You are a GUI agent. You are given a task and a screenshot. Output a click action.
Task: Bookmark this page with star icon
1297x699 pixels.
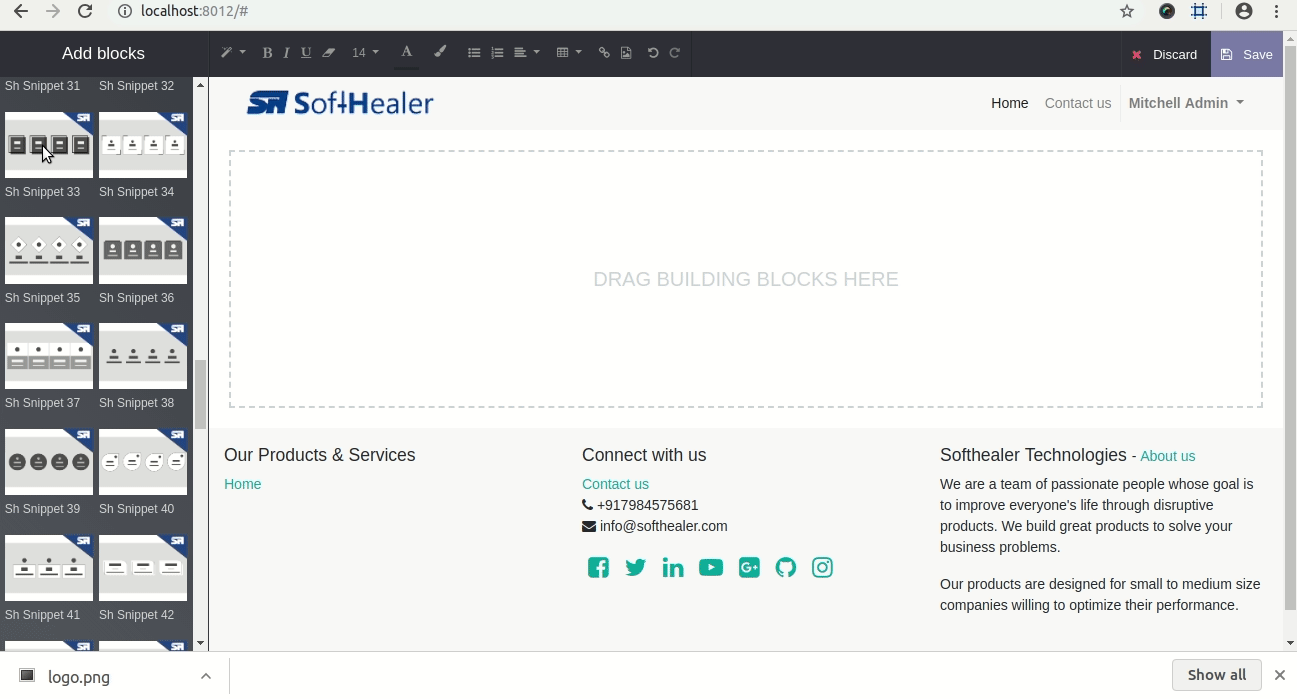pos(1127,11)
